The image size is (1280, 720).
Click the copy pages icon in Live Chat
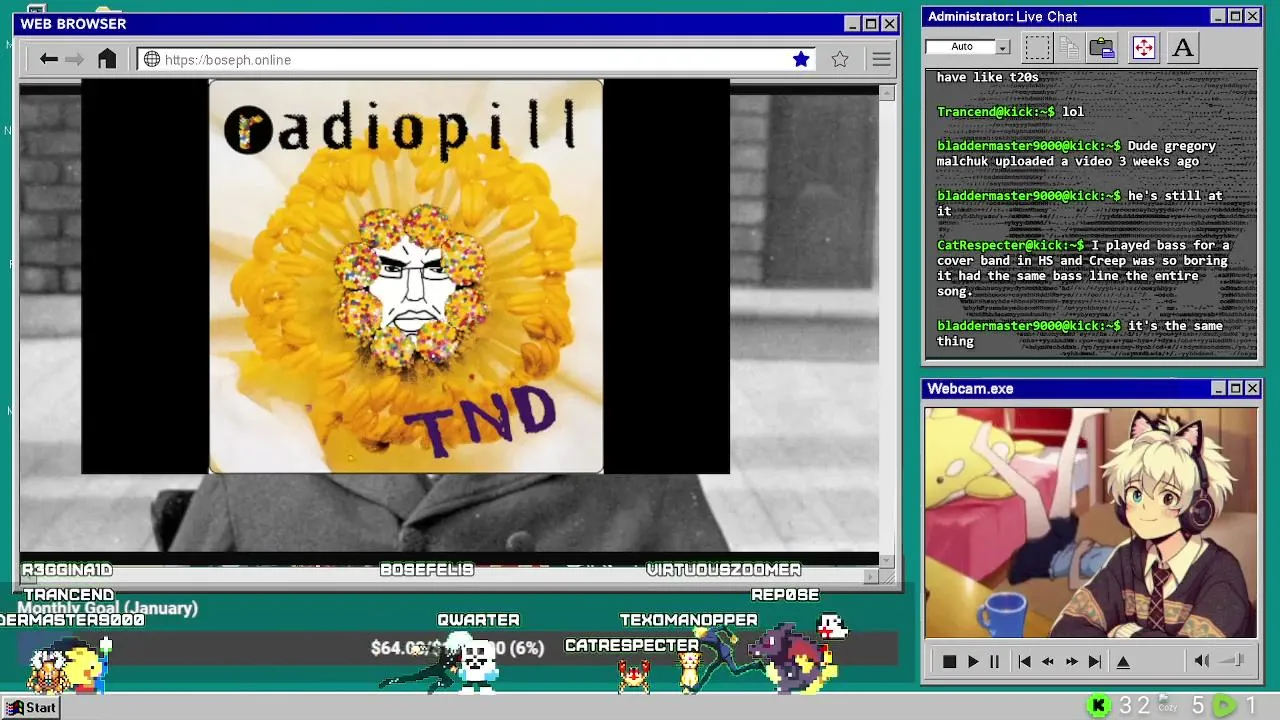[x=1069, y=47]
